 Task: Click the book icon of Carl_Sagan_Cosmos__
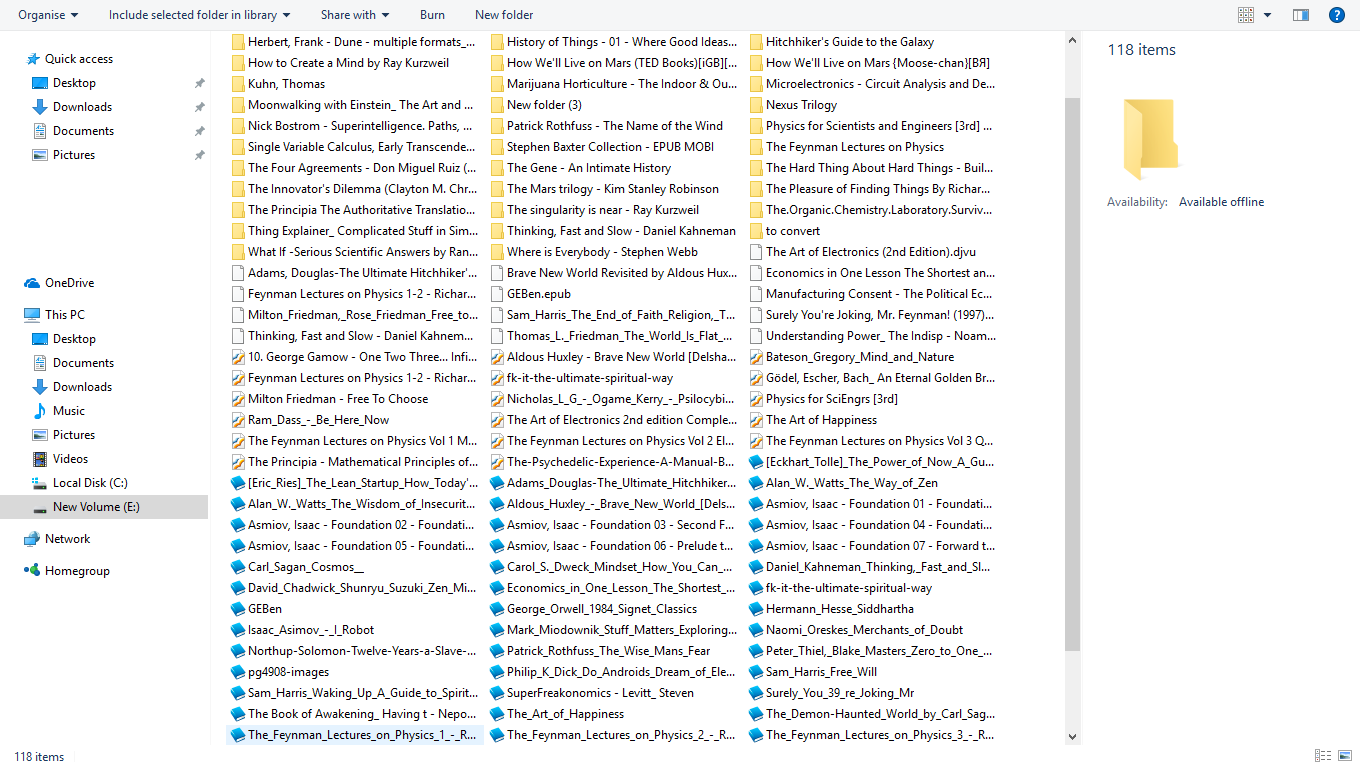(238, 567)
